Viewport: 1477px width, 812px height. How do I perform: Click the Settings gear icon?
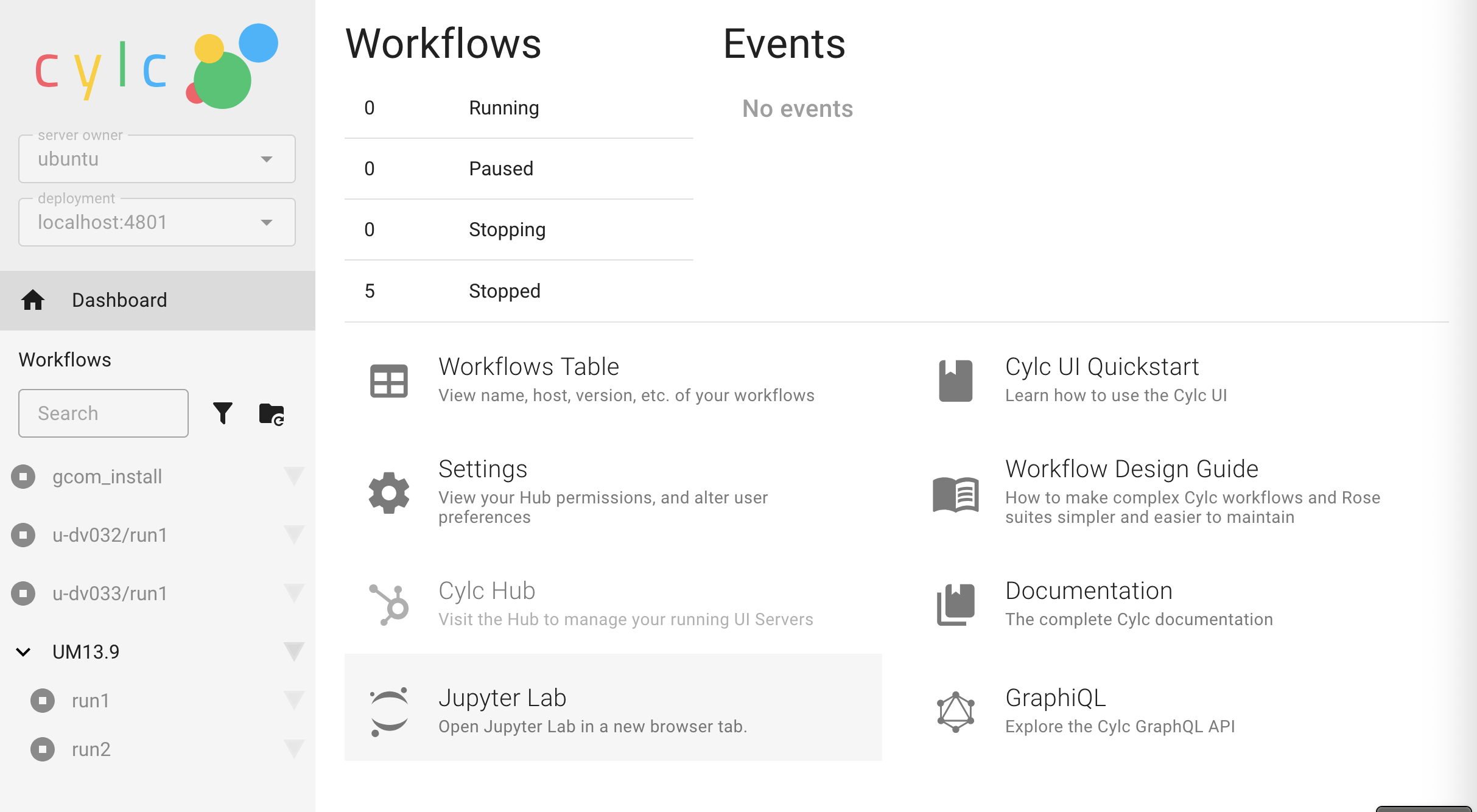(x=388, y=493)
